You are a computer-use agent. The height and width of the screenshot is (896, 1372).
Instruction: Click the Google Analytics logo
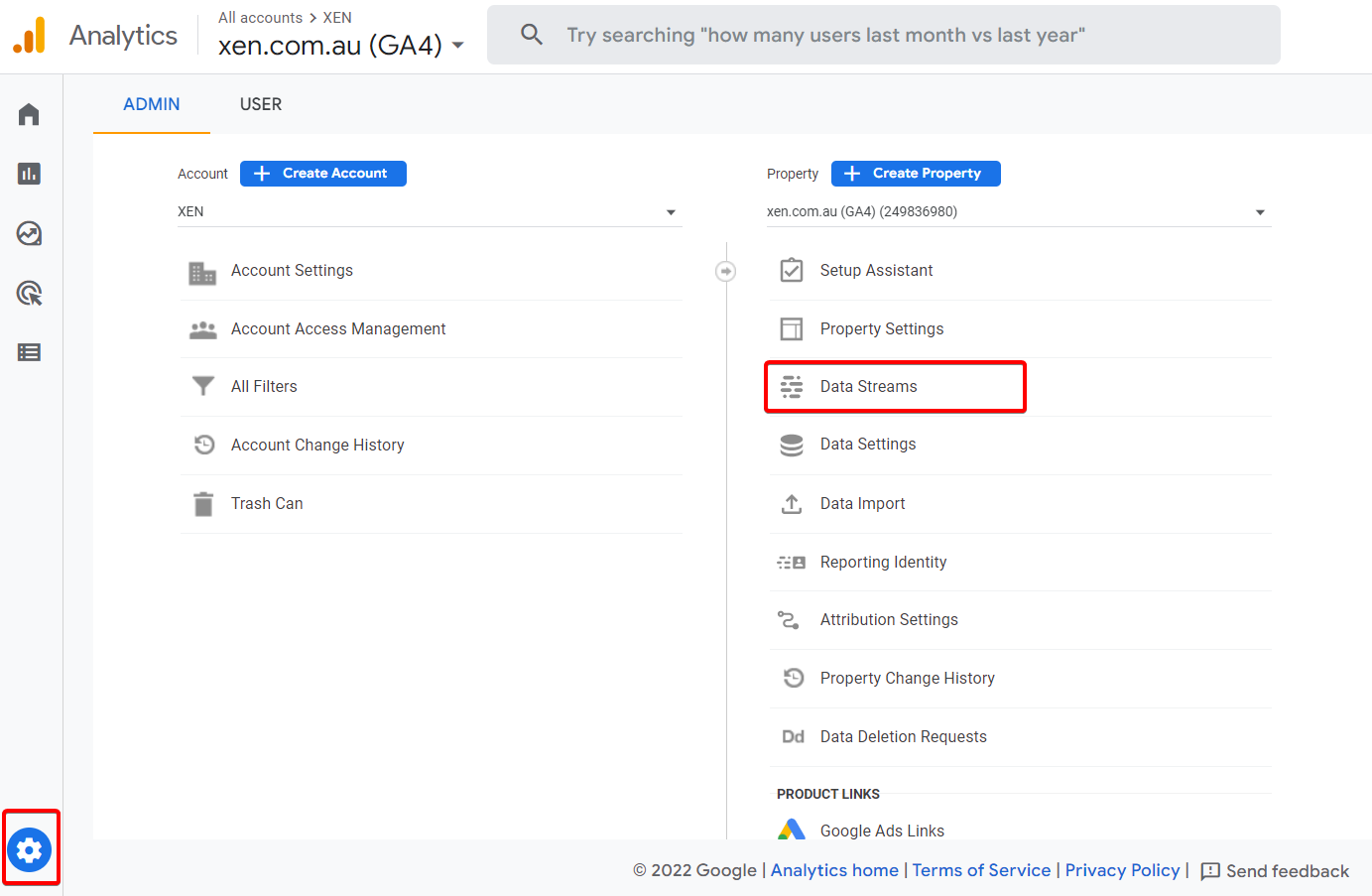30,35
